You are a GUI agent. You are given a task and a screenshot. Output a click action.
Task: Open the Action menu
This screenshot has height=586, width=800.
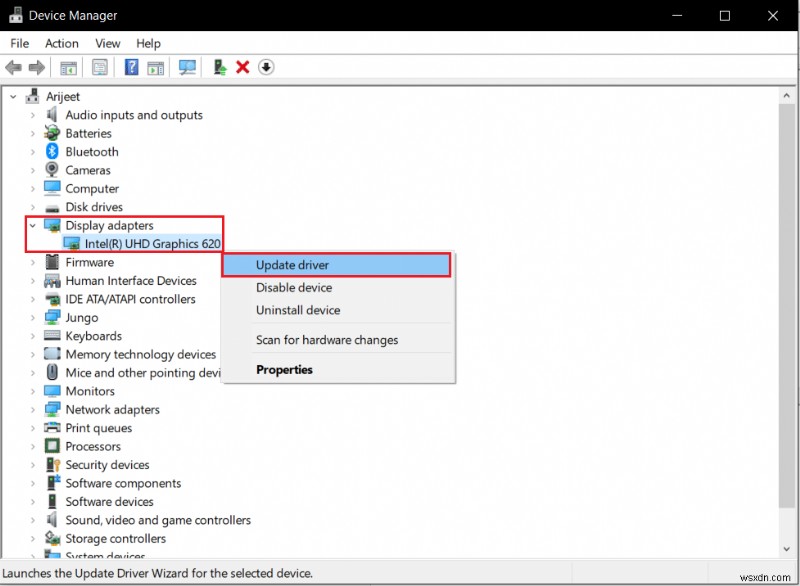pos(61,43)
